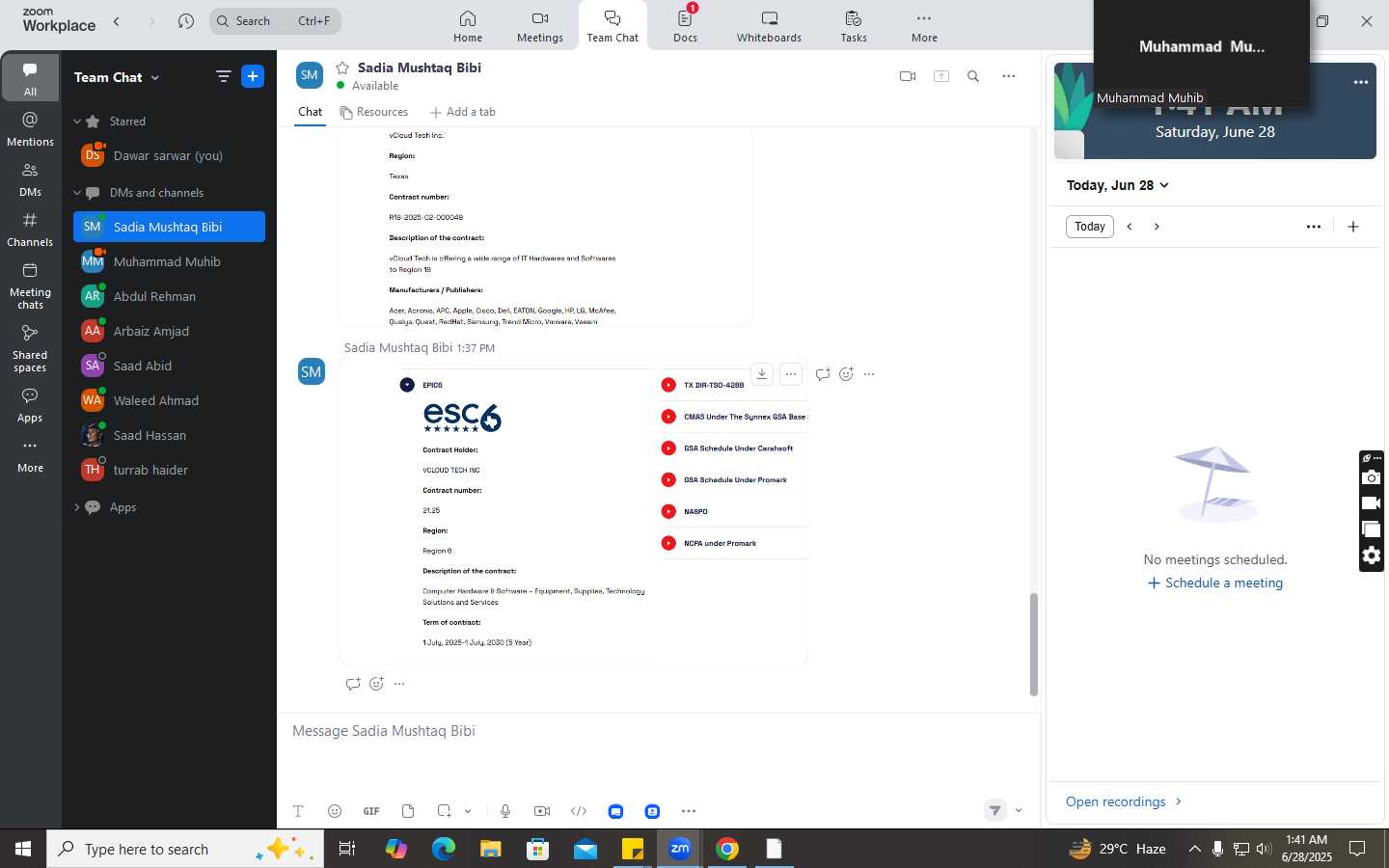Open the Team Chat dropdown
Image resolution: width=1389 pixels, height=868 pixels.
click(x=117, y=77)
